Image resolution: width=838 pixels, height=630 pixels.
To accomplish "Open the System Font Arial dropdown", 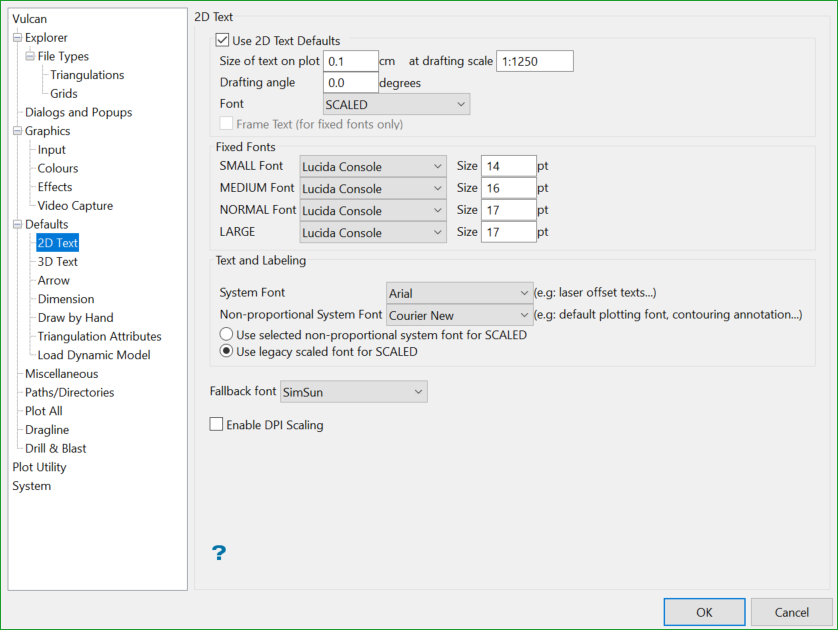I will tap(459, 293).
